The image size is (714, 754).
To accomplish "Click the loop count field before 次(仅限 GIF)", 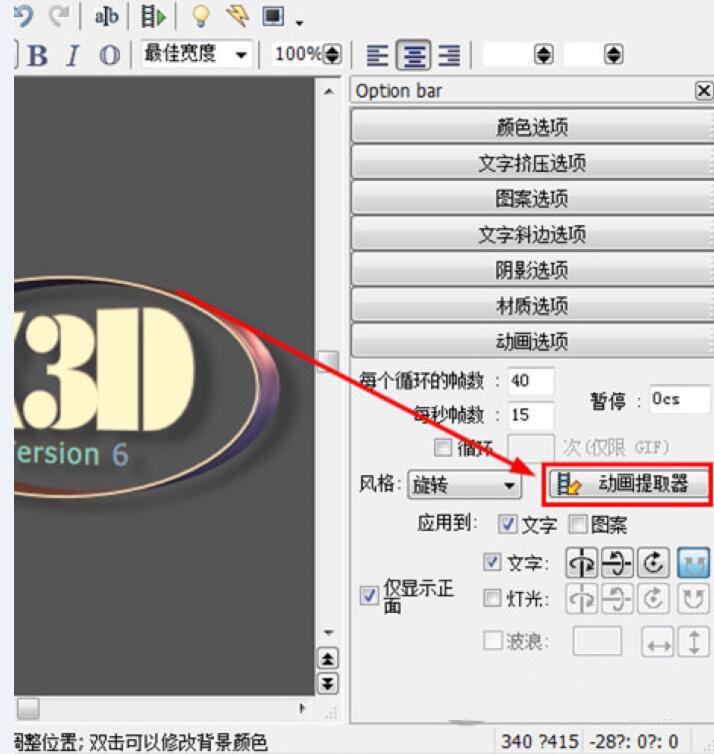I will click(531, 448).
